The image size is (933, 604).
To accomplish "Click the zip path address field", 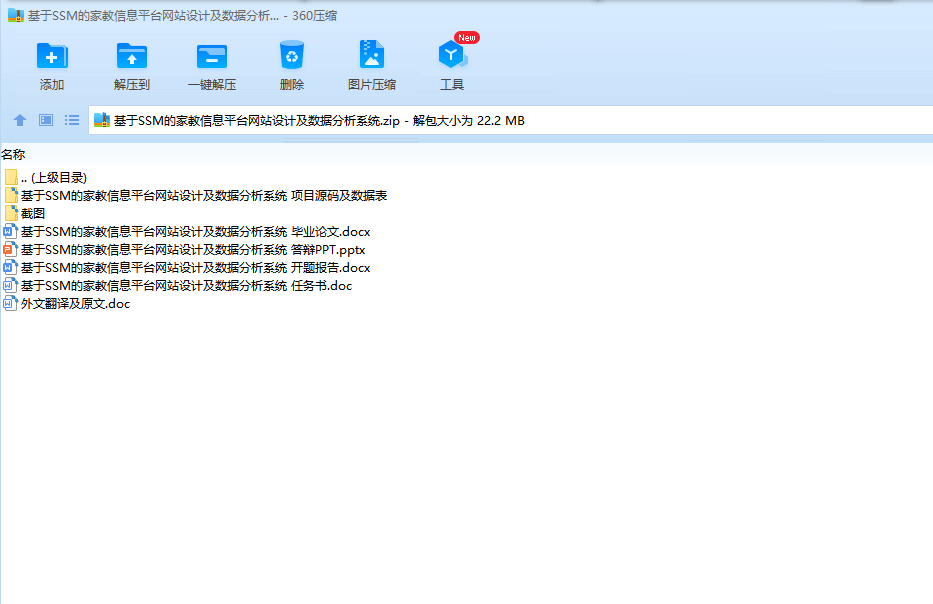I will pyautogui.click(x=511, y=120).
